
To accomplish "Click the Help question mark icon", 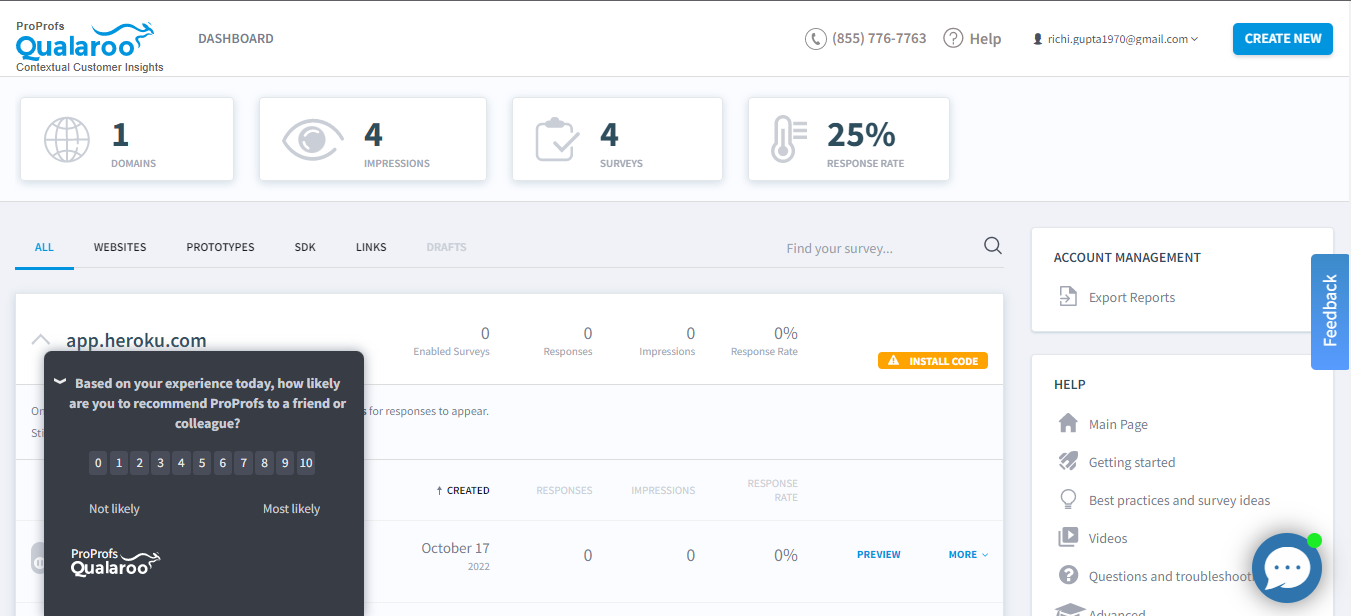I will pos(953,38).
